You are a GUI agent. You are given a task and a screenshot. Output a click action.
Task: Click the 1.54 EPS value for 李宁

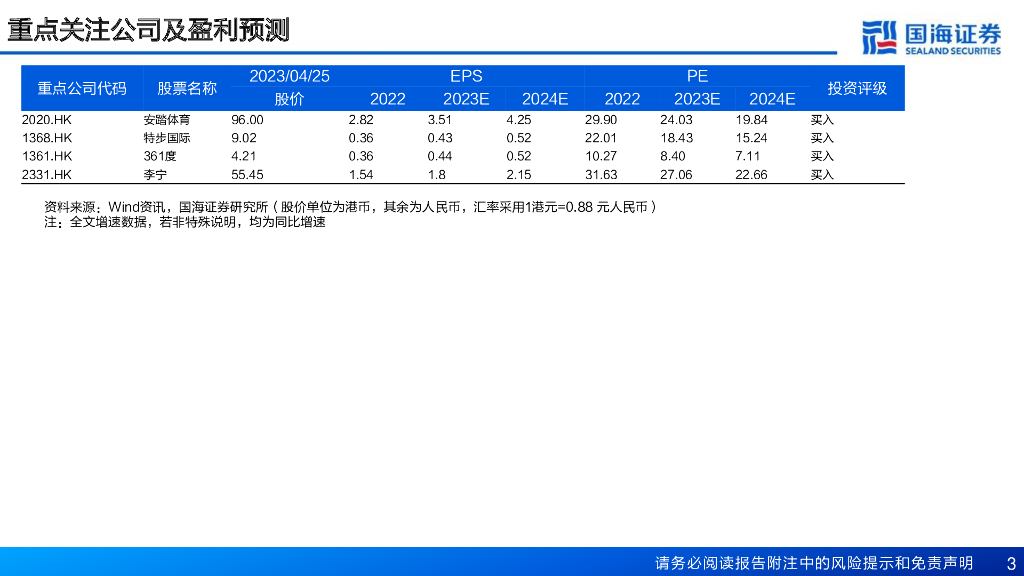[360, 175]
